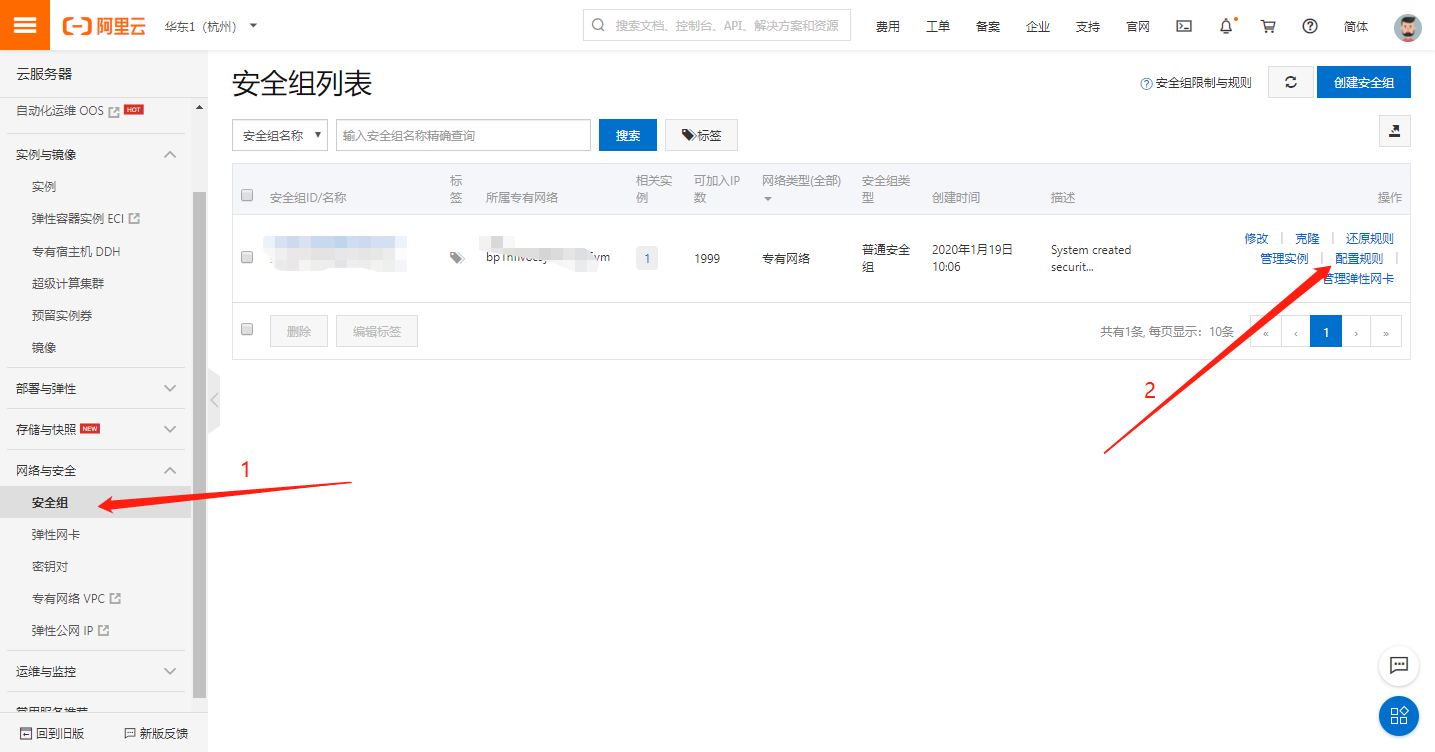The height and width of the screenshot is (752, 1435).
Task: Click the 创建安全组 button
Action: tap(1363, 82)
